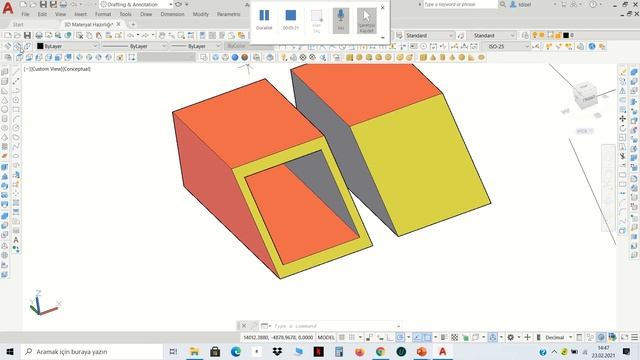Click the command line customize icon

coord(254,326)
